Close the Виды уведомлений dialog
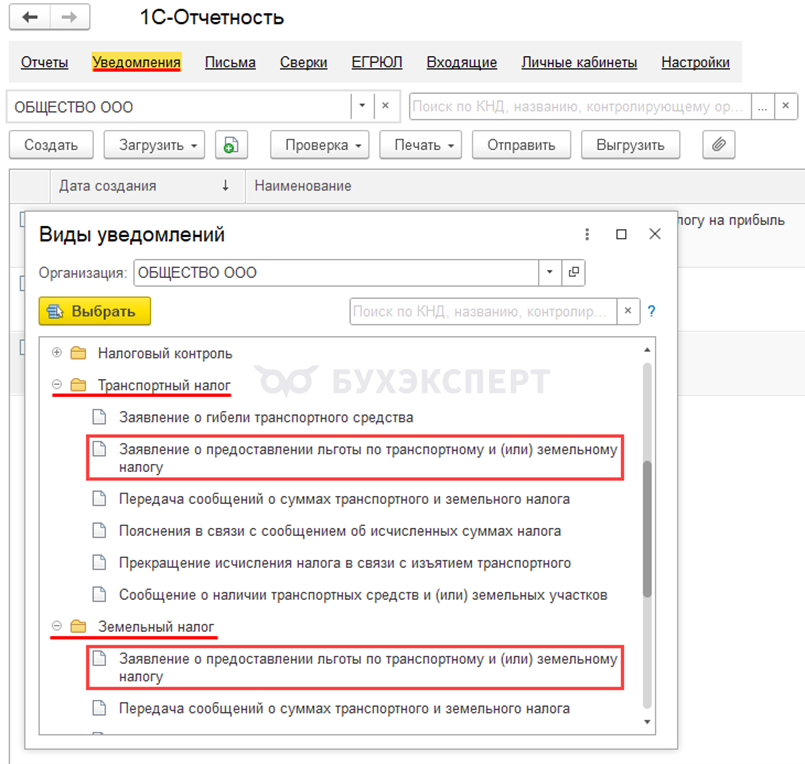 (655, 234)
